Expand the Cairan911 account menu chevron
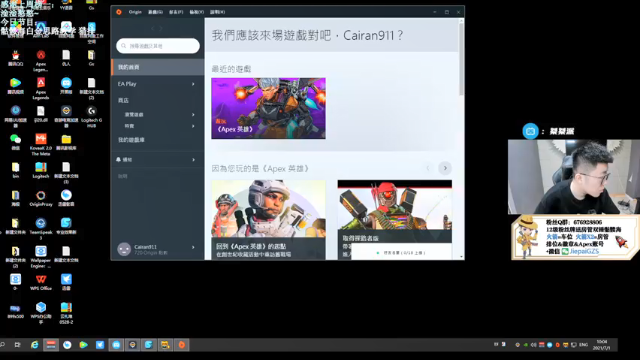This screenshot has height=360, width=640. tap(193, 247)
